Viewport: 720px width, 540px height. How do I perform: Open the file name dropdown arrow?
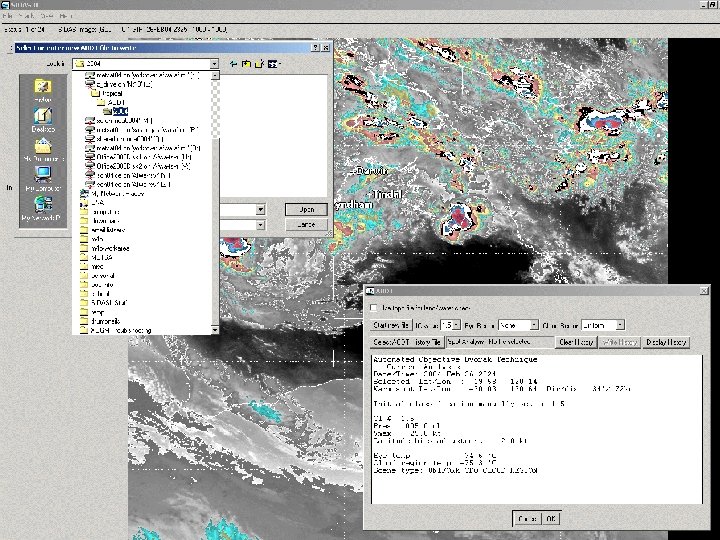[x=260, y=210]
